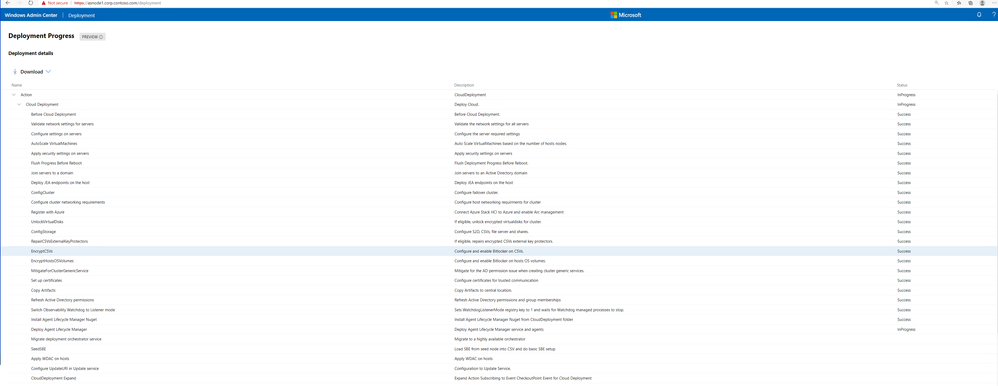
Task: Open the notifications bell icon
Action: [x=979, y=15]
